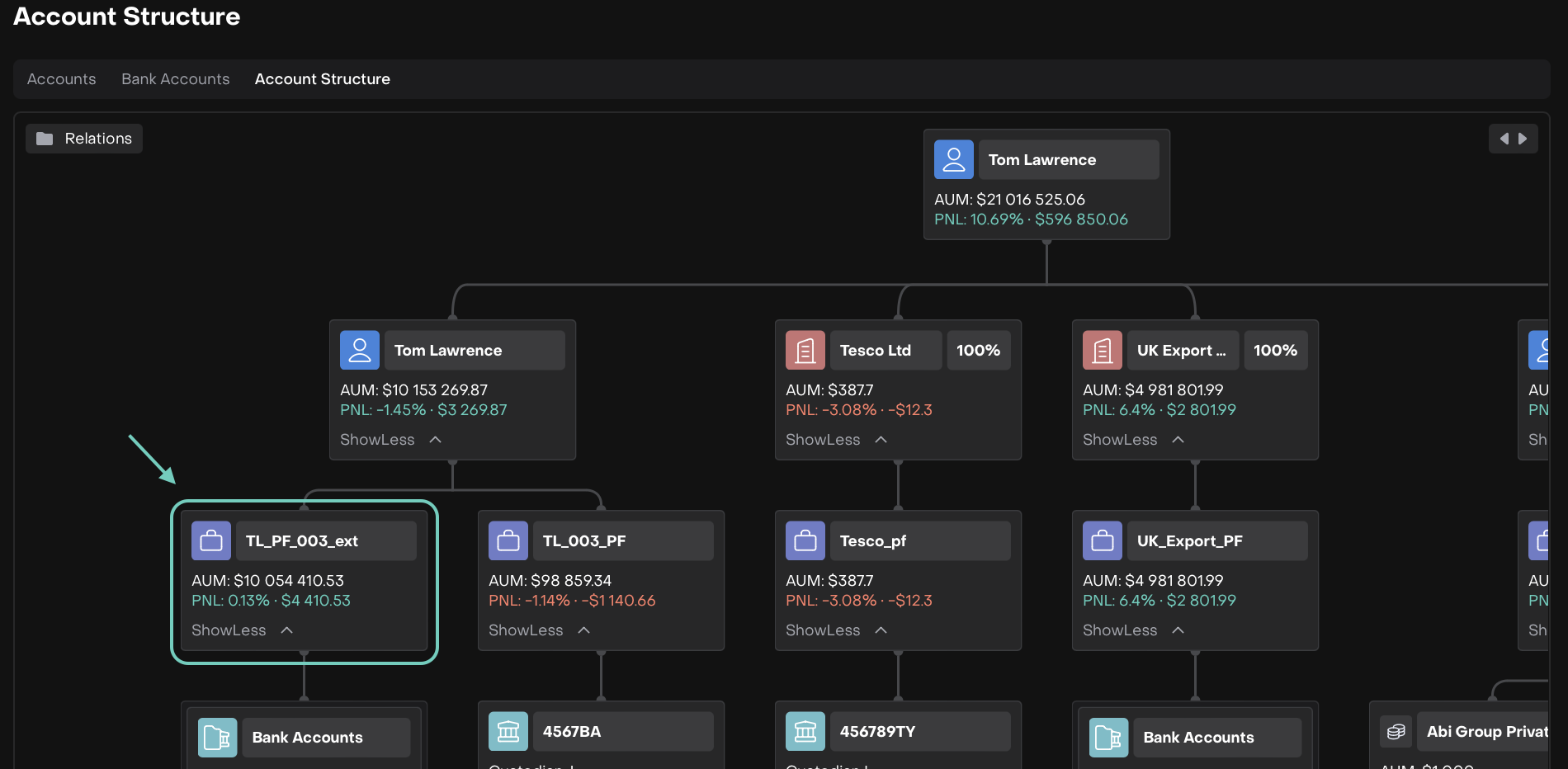Select the Tesco_pf portfolio name label
Viewport: 1568px width, 769px height.
[873, 540]
